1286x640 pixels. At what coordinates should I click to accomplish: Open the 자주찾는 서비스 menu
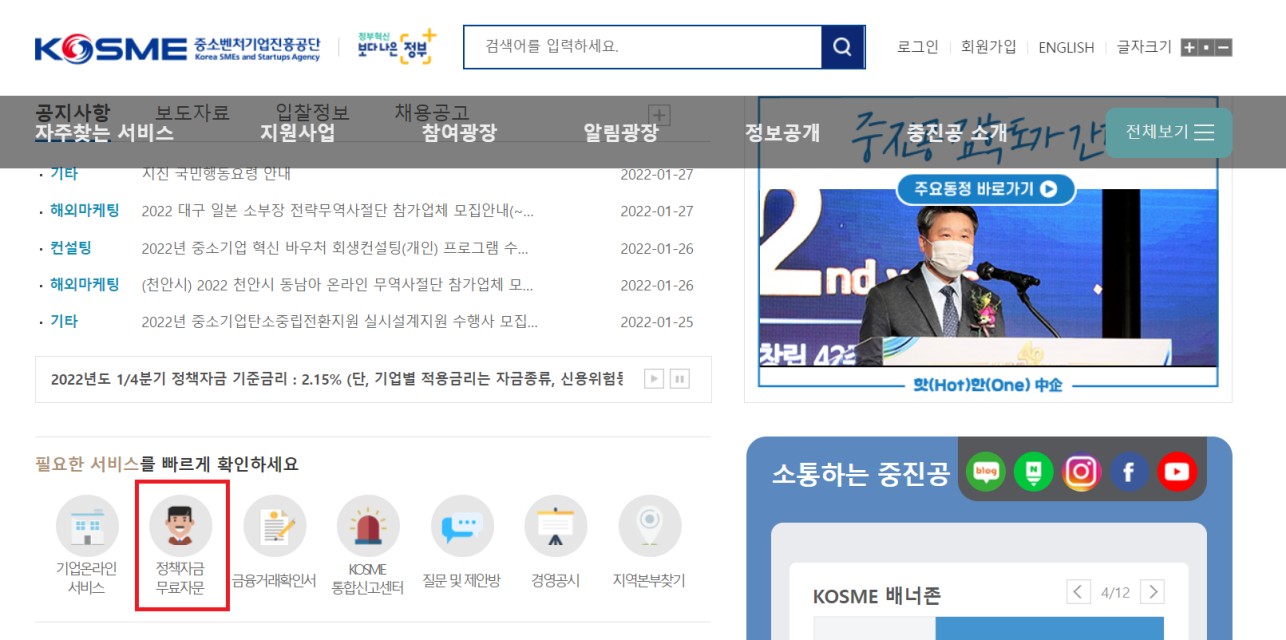(x=104, y=133)
